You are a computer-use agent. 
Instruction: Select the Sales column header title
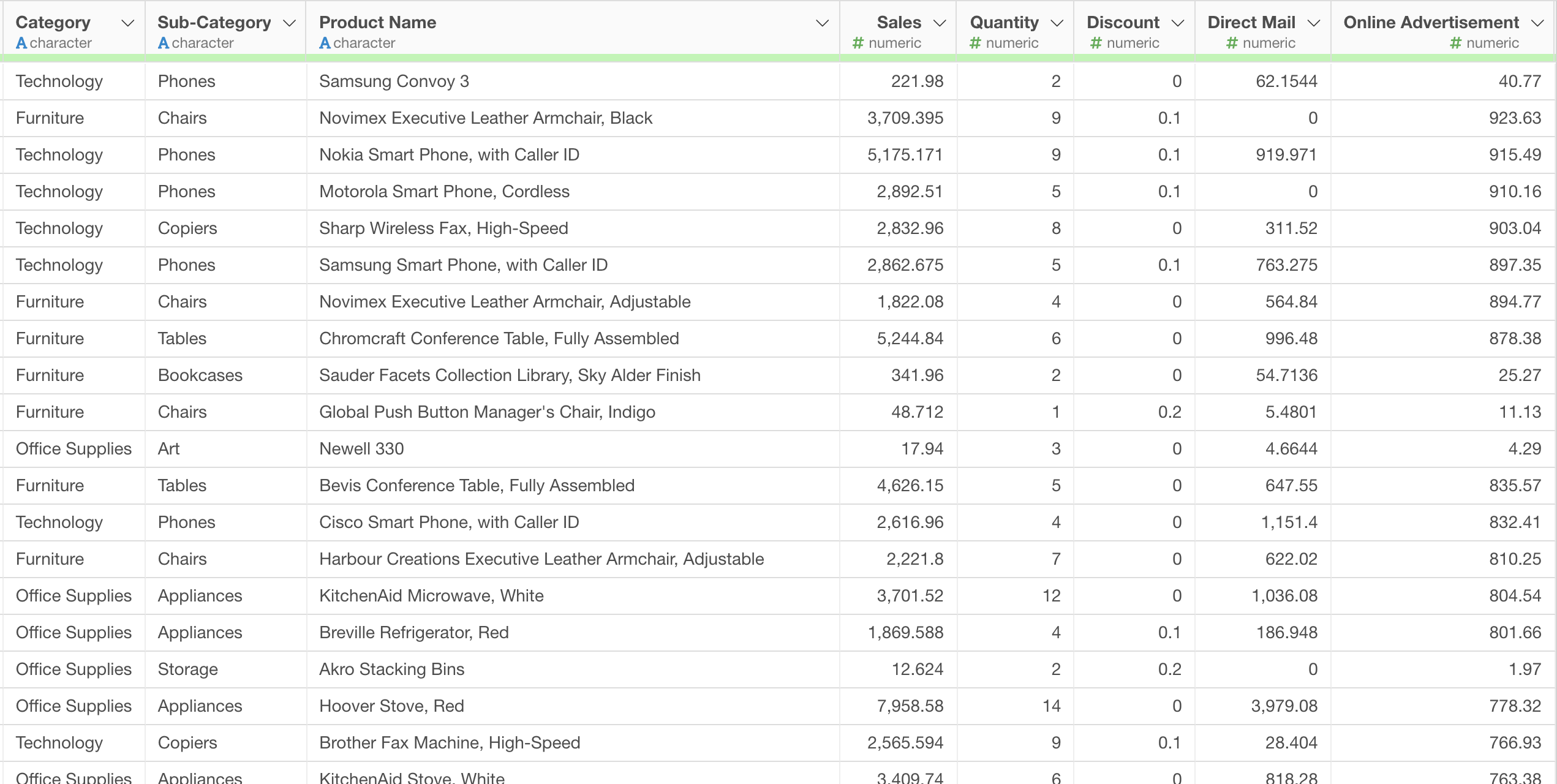[x=899, y=23]
